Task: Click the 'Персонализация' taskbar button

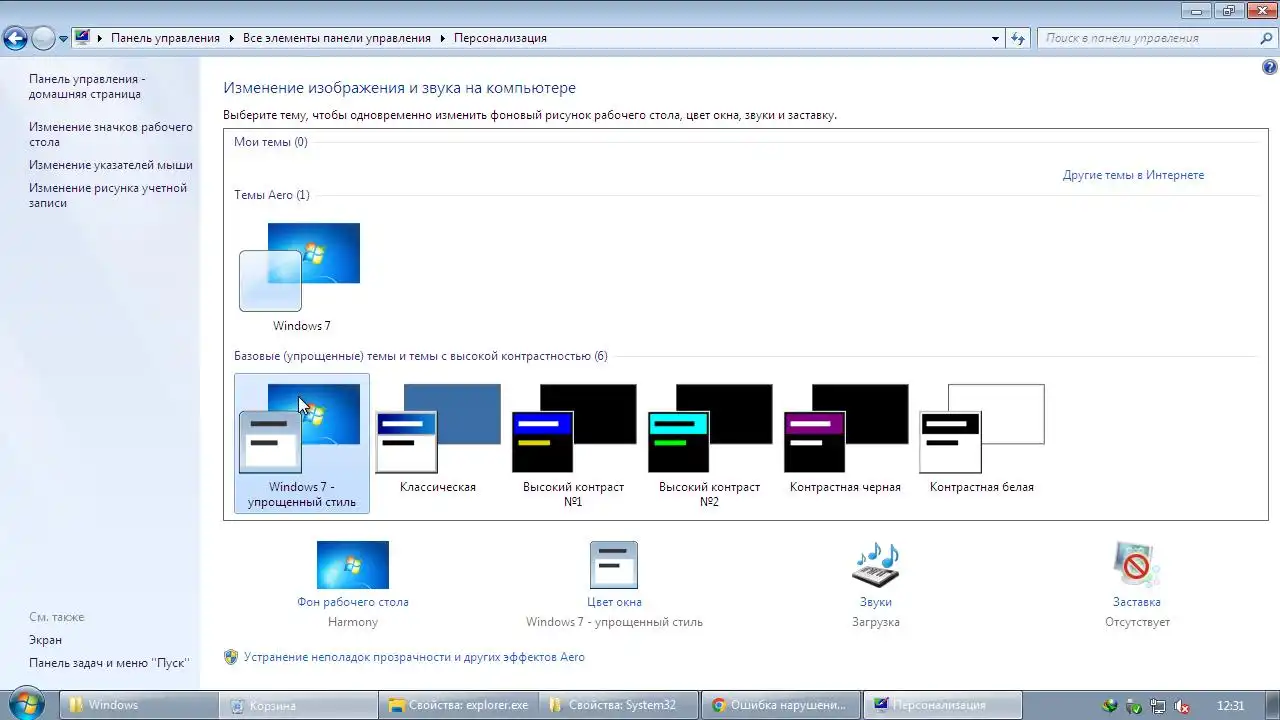Action: [x=943, y=705]
